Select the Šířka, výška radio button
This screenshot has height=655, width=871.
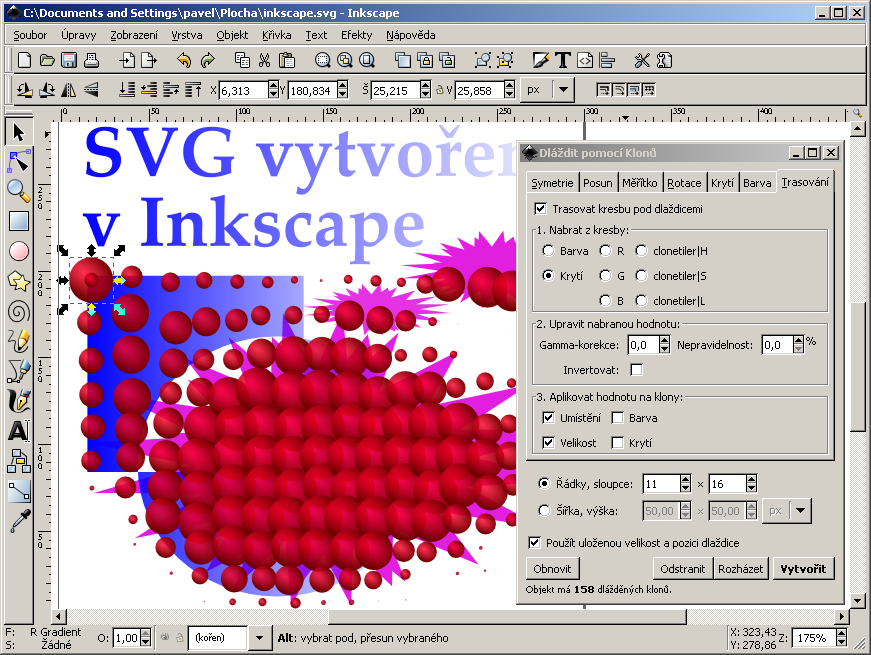[x=544, y=511]
